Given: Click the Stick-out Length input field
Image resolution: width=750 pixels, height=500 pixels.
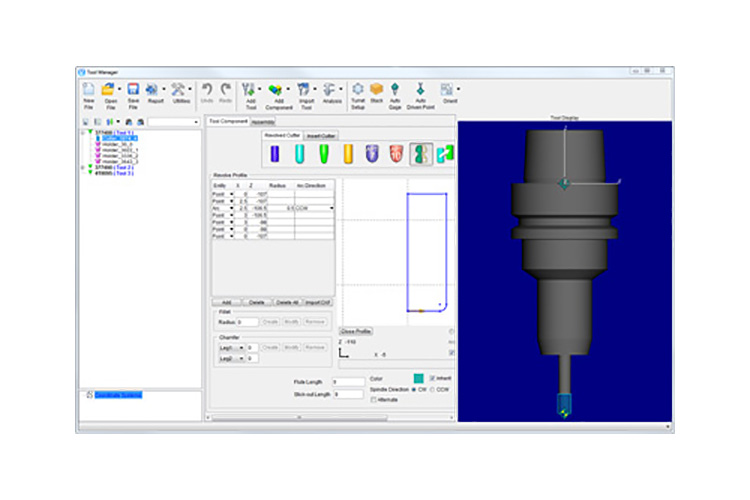Looking at the screenshot, I should tap(349, 394).
